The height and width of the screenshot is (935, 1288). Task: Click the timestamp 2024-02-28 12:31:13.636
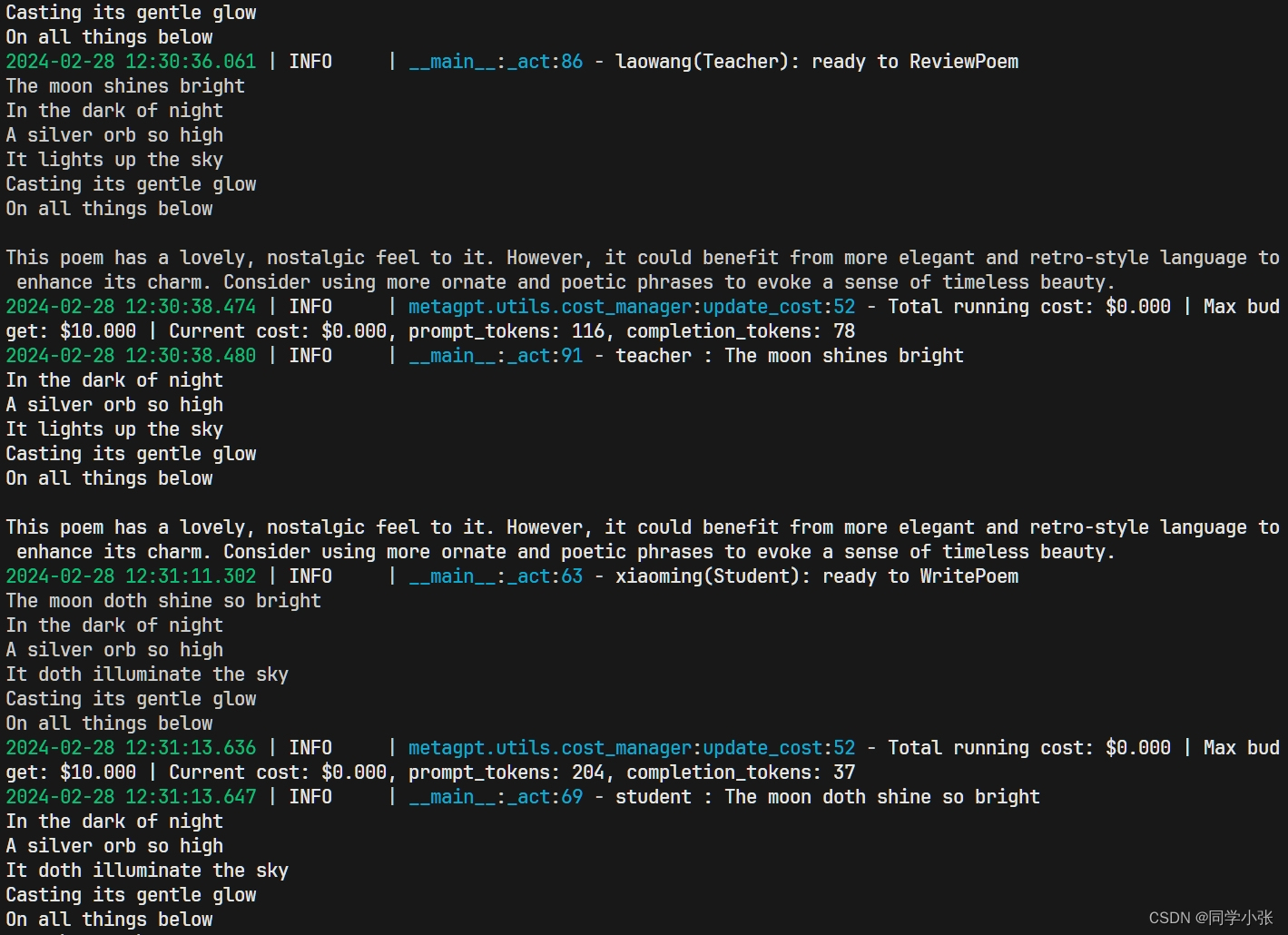click(131, 748)
